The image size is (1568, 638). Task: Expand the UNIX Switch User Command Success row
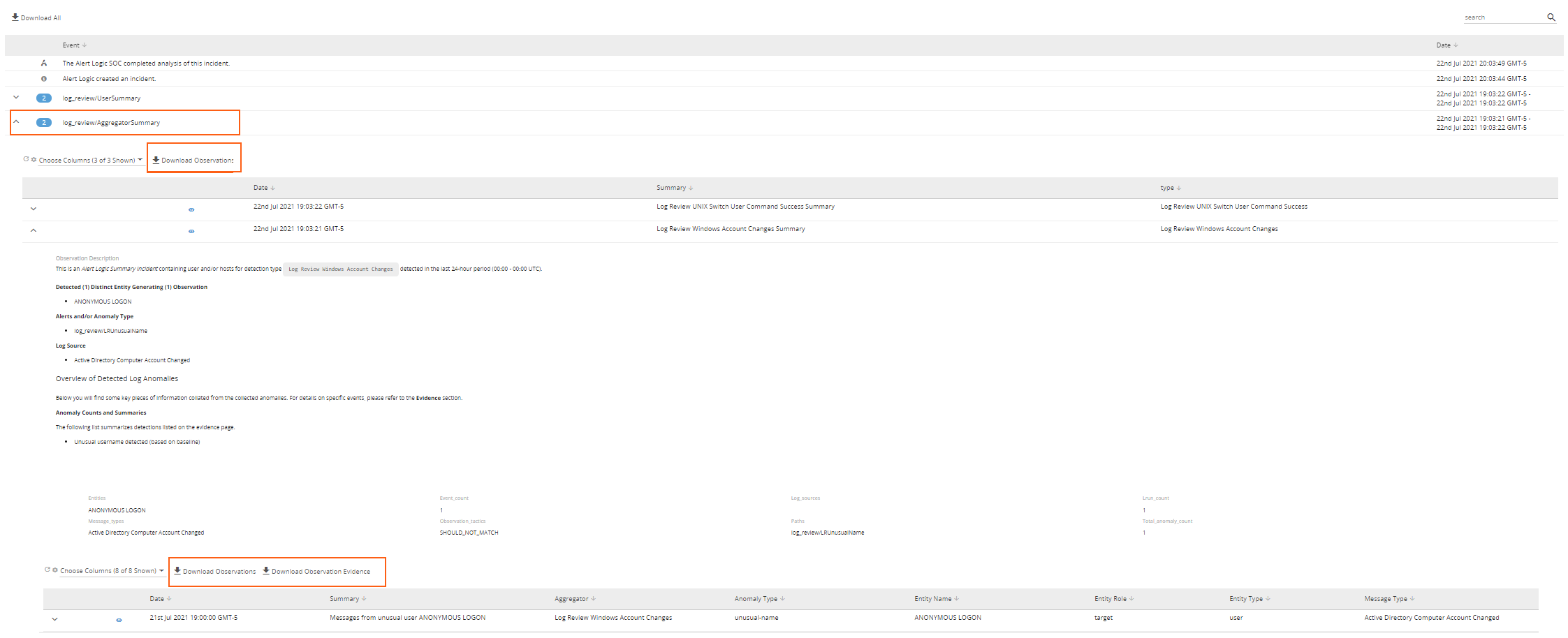click(x=33, y=209)
